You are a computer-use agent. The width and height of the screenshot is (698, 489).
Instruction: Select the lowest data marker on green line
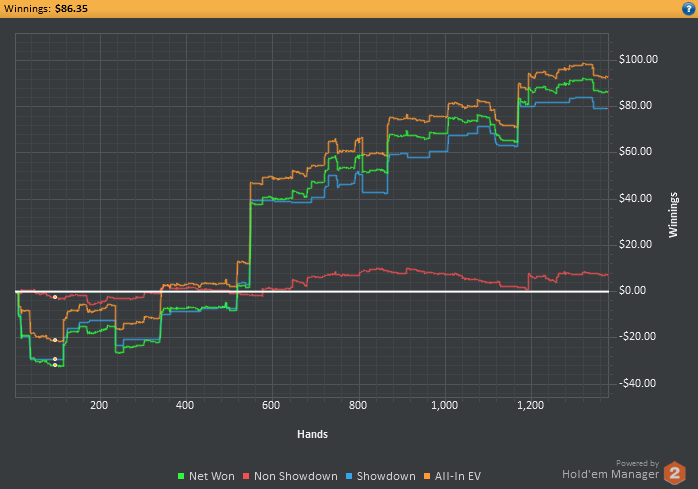[55, 365]
